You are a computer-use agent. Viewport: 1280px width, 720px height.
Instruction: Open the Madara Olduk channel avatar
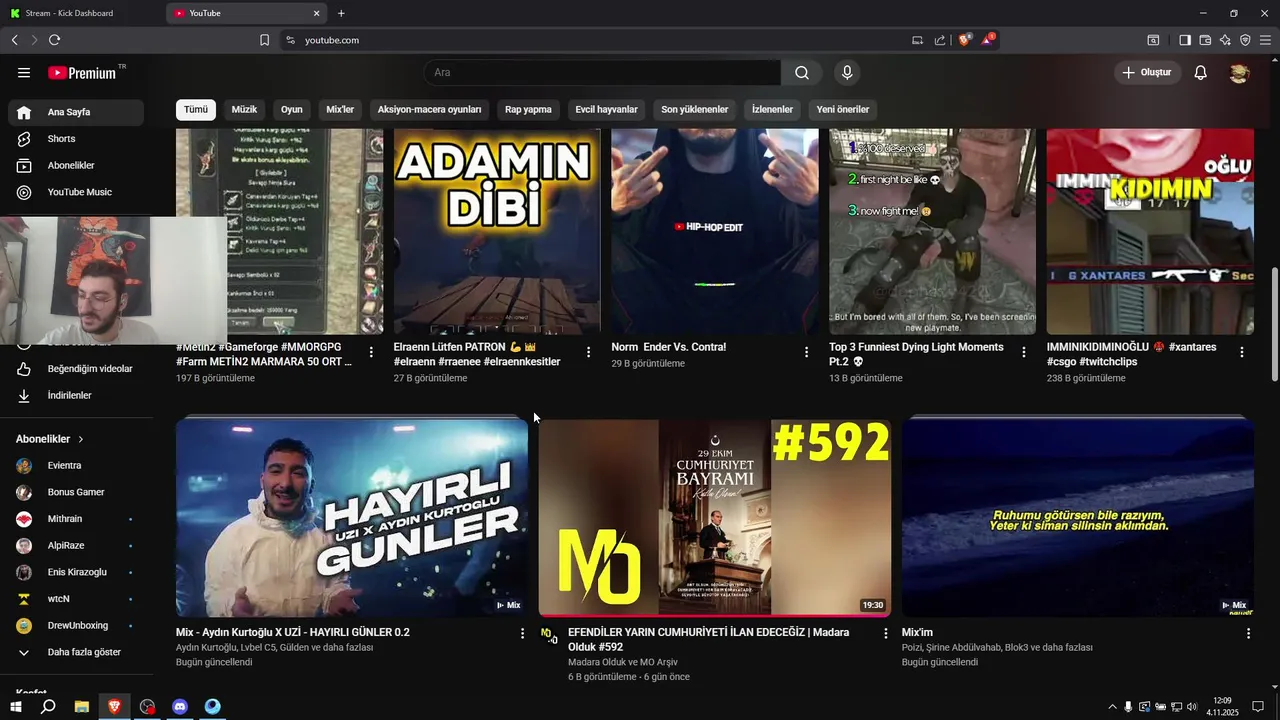(549, 635)
